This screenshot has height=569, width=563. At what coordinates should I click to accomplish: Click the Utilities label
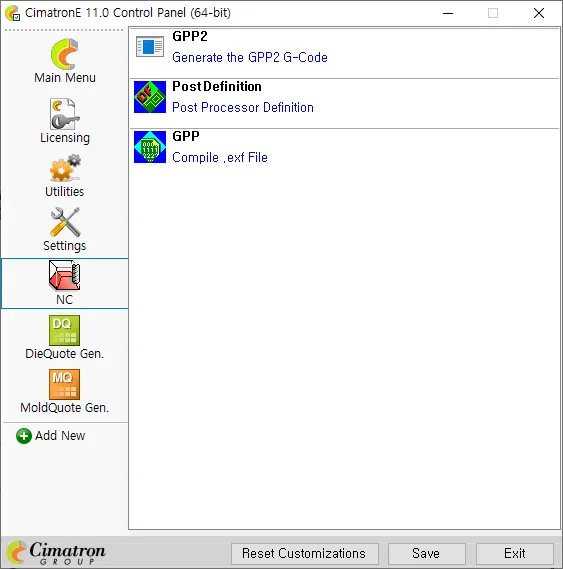(x=65, y=191)
